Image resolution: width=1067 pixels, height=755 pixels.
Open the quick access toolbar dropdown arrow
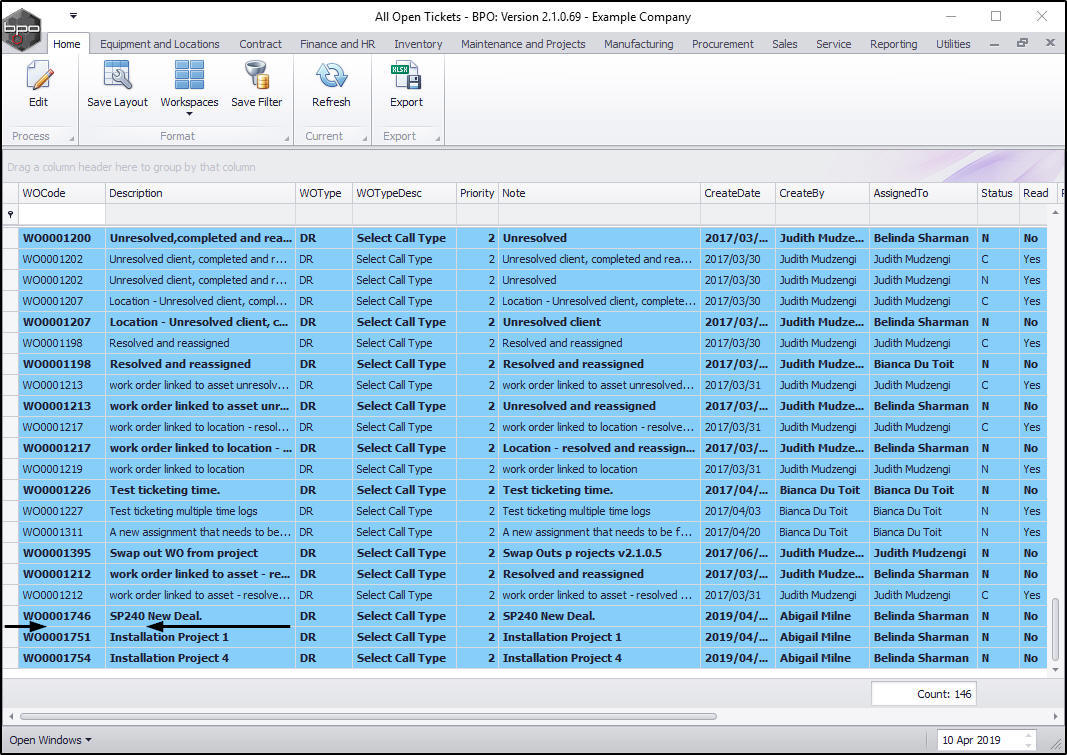(73, 16)
